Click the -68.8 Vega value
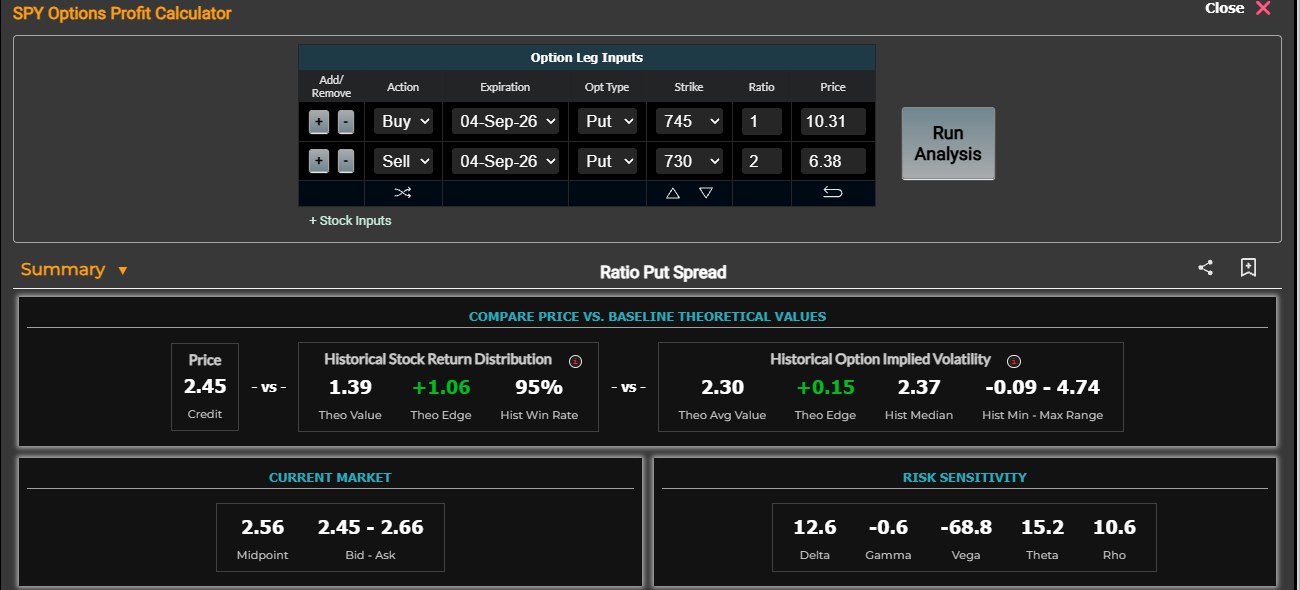This screenshot has height=590, width=1300. tap(966, 527)
